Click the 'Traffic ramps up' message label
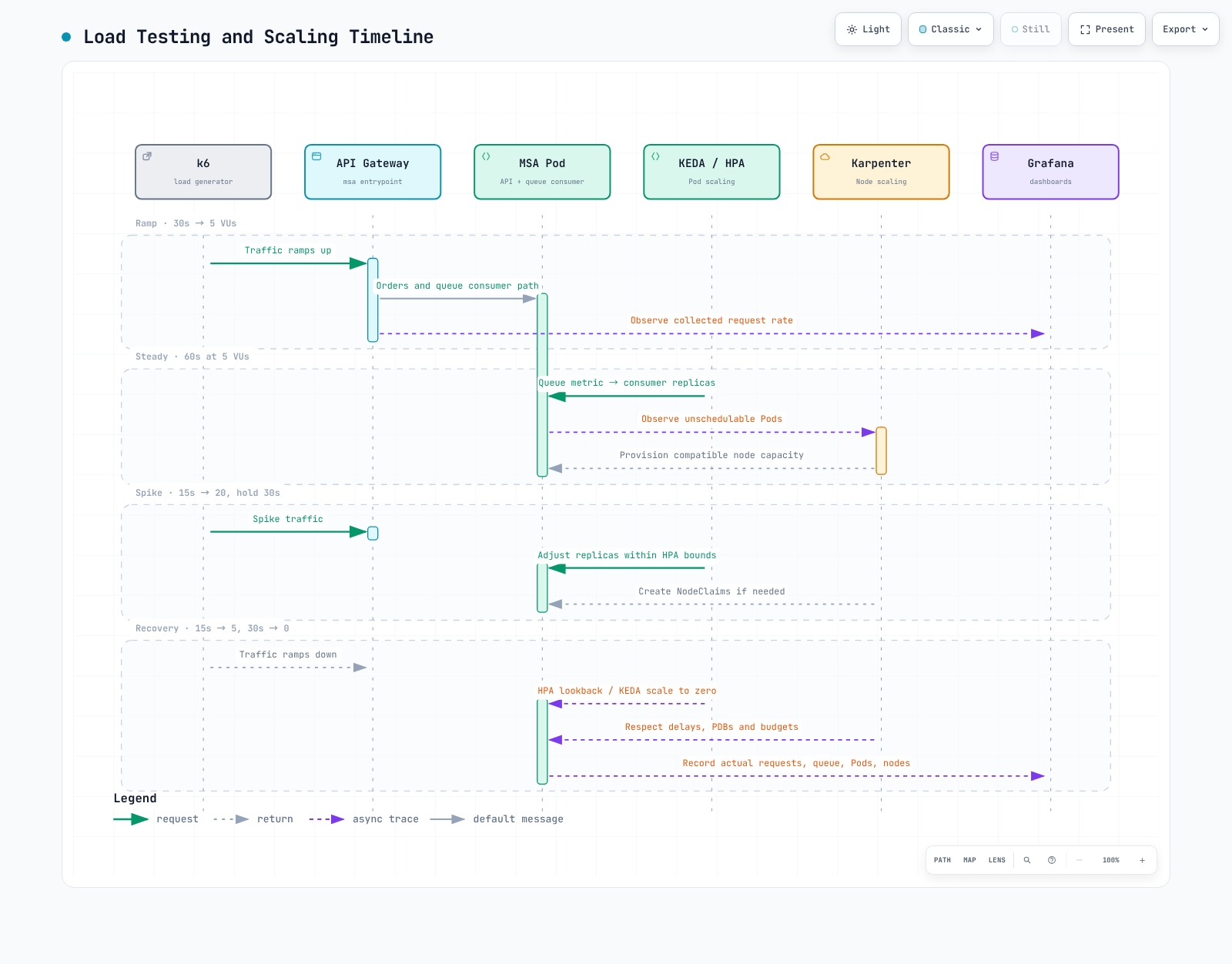 (288, 250)
